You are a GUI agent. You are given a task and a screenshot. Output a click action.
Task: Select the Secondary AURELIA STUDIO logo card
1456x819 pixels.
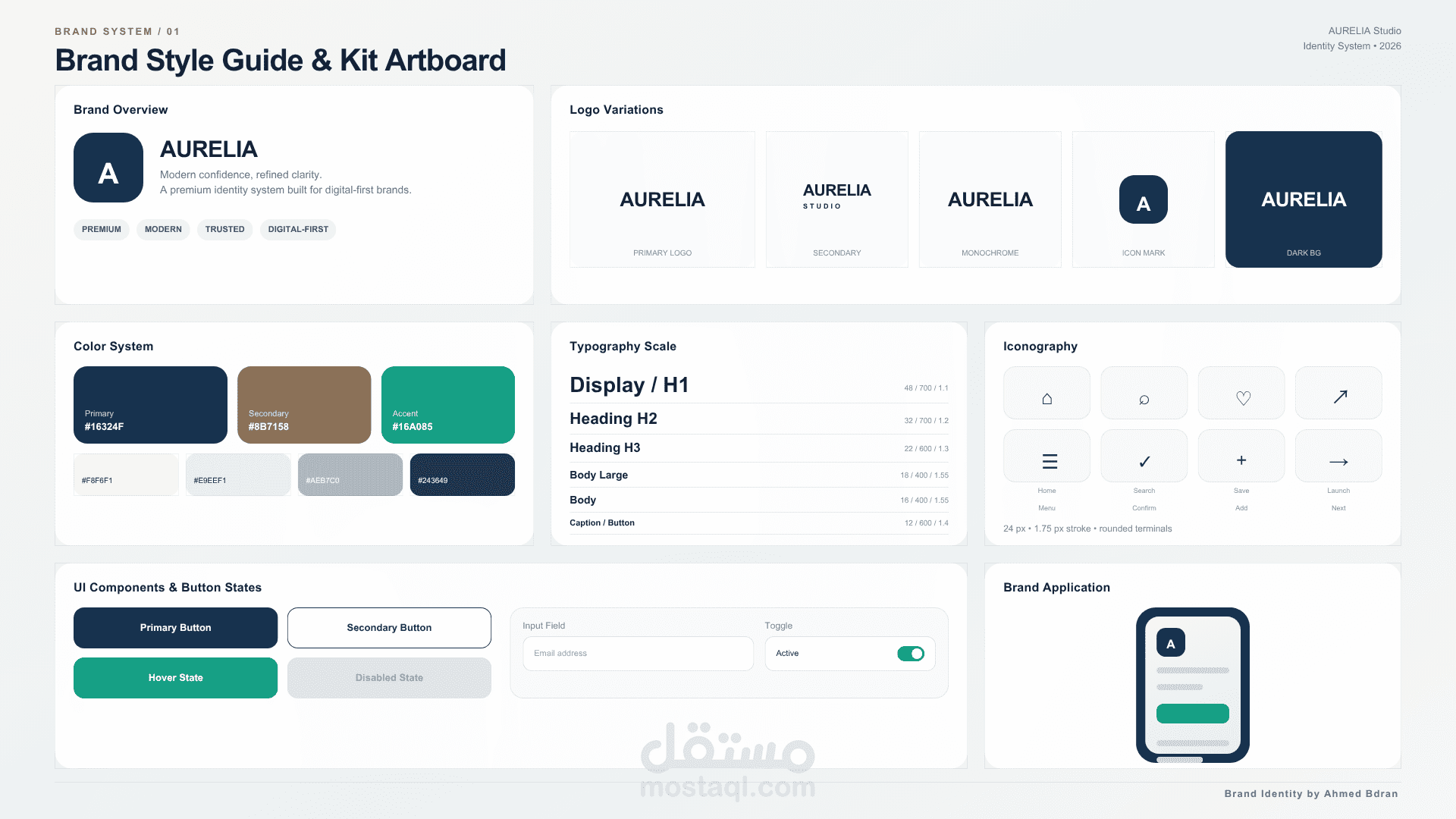837,199
